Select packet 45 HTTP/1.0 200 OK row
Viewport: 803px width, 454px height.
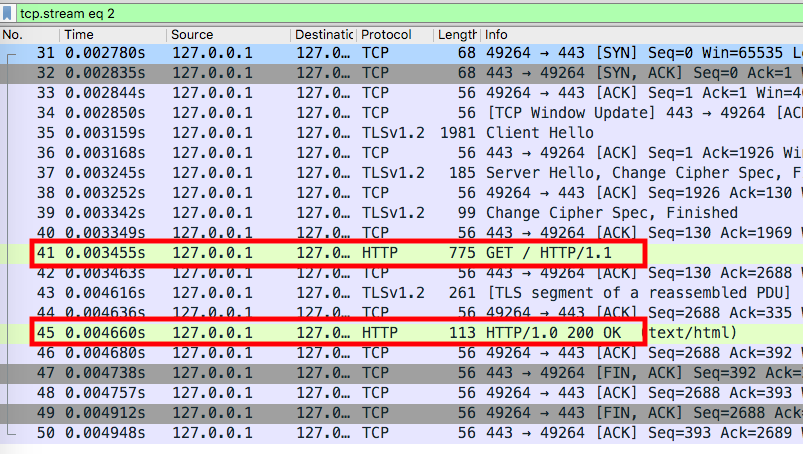[402, 333]
